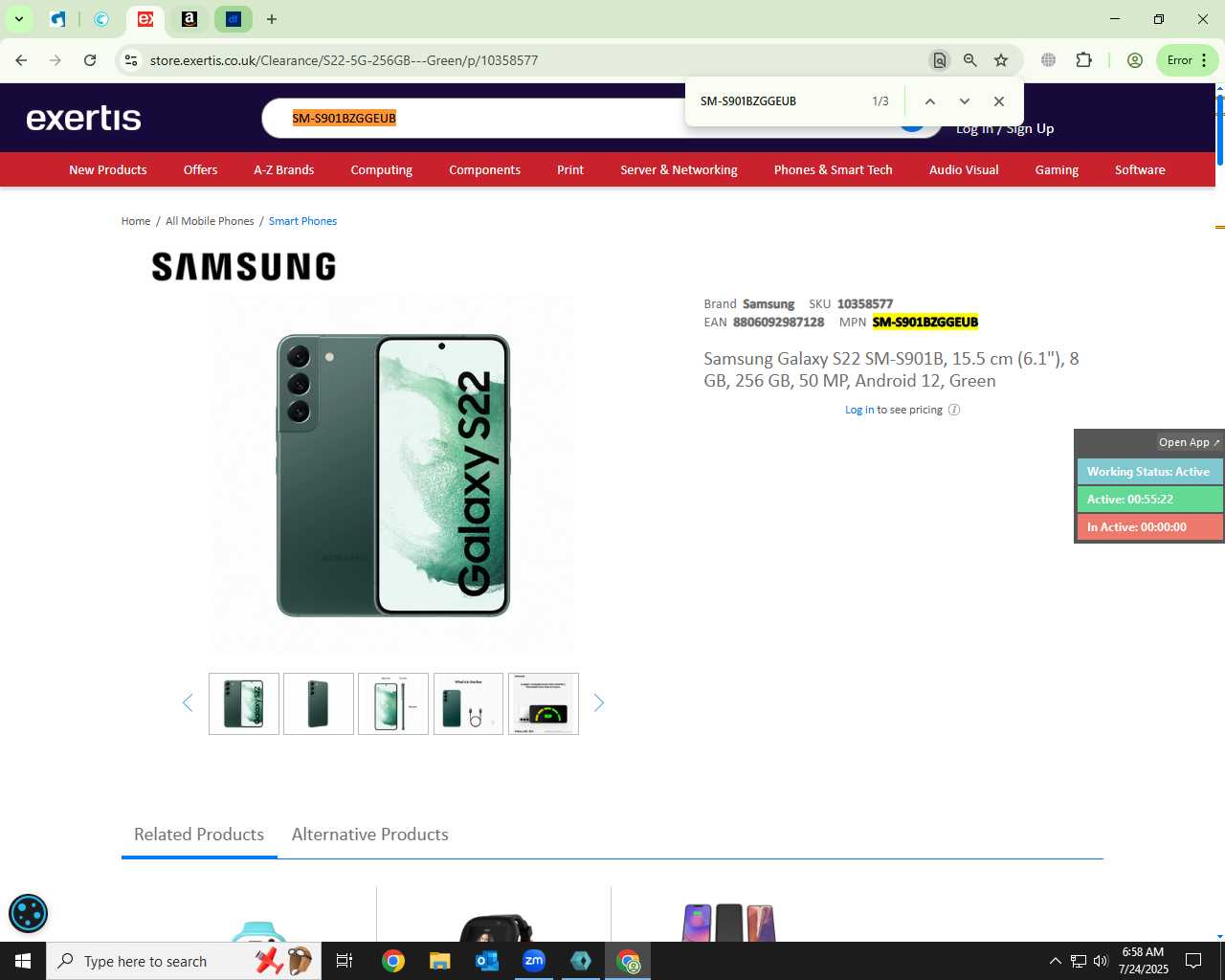Go to previous find result

click(x=929, y=101)
